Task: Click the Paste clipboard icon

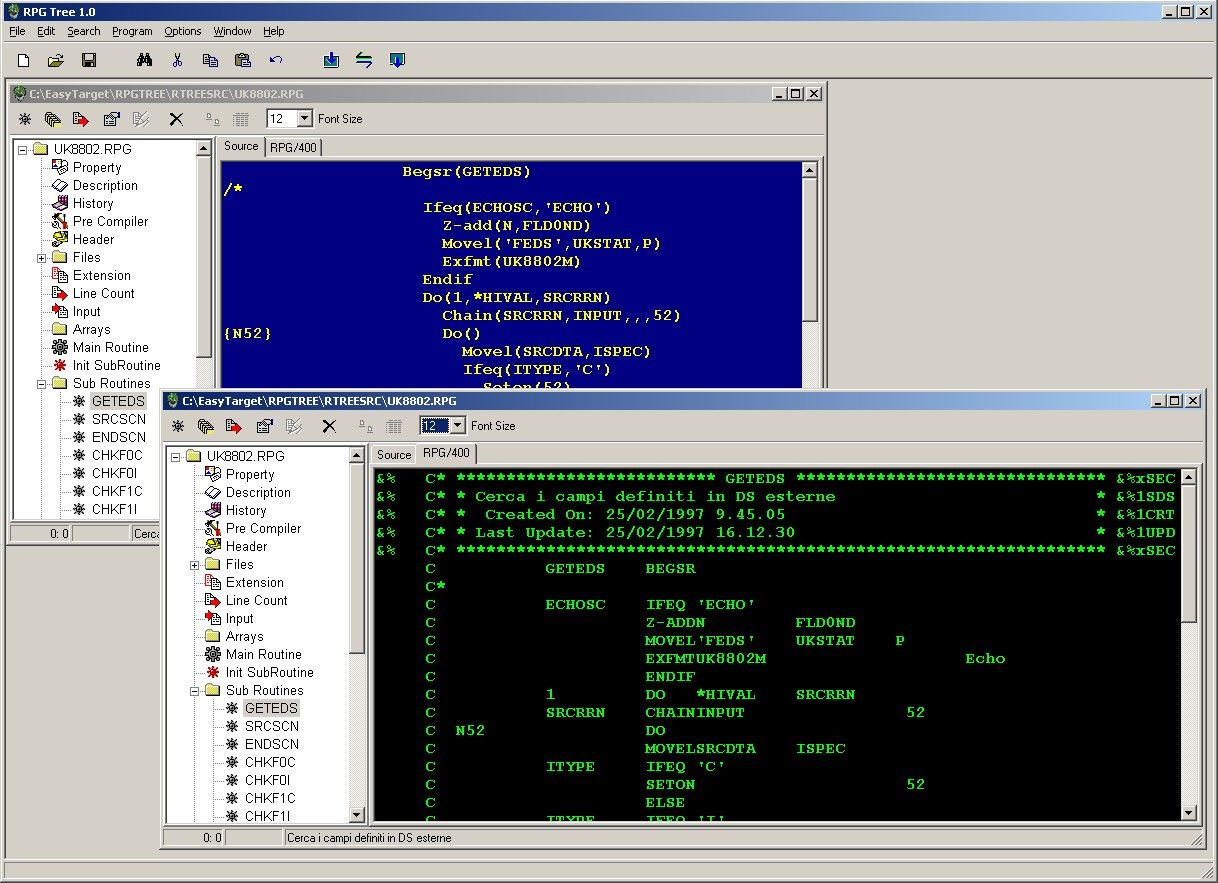Action: pyautogui.click(x=243, y=60)
